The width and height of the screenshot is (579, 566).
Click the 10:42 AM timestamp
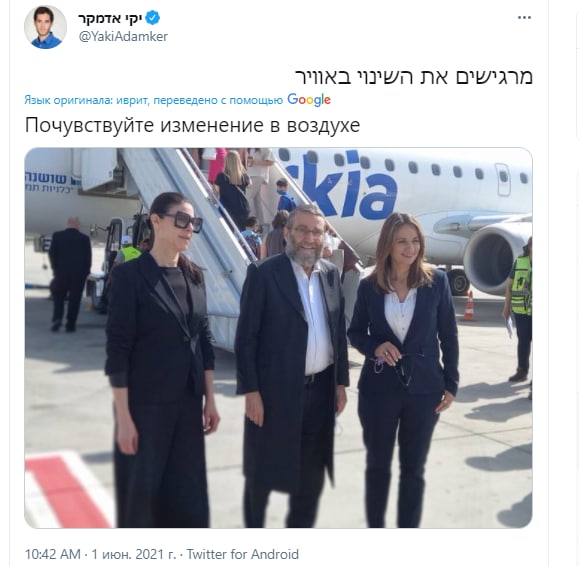tap(52, 554)
